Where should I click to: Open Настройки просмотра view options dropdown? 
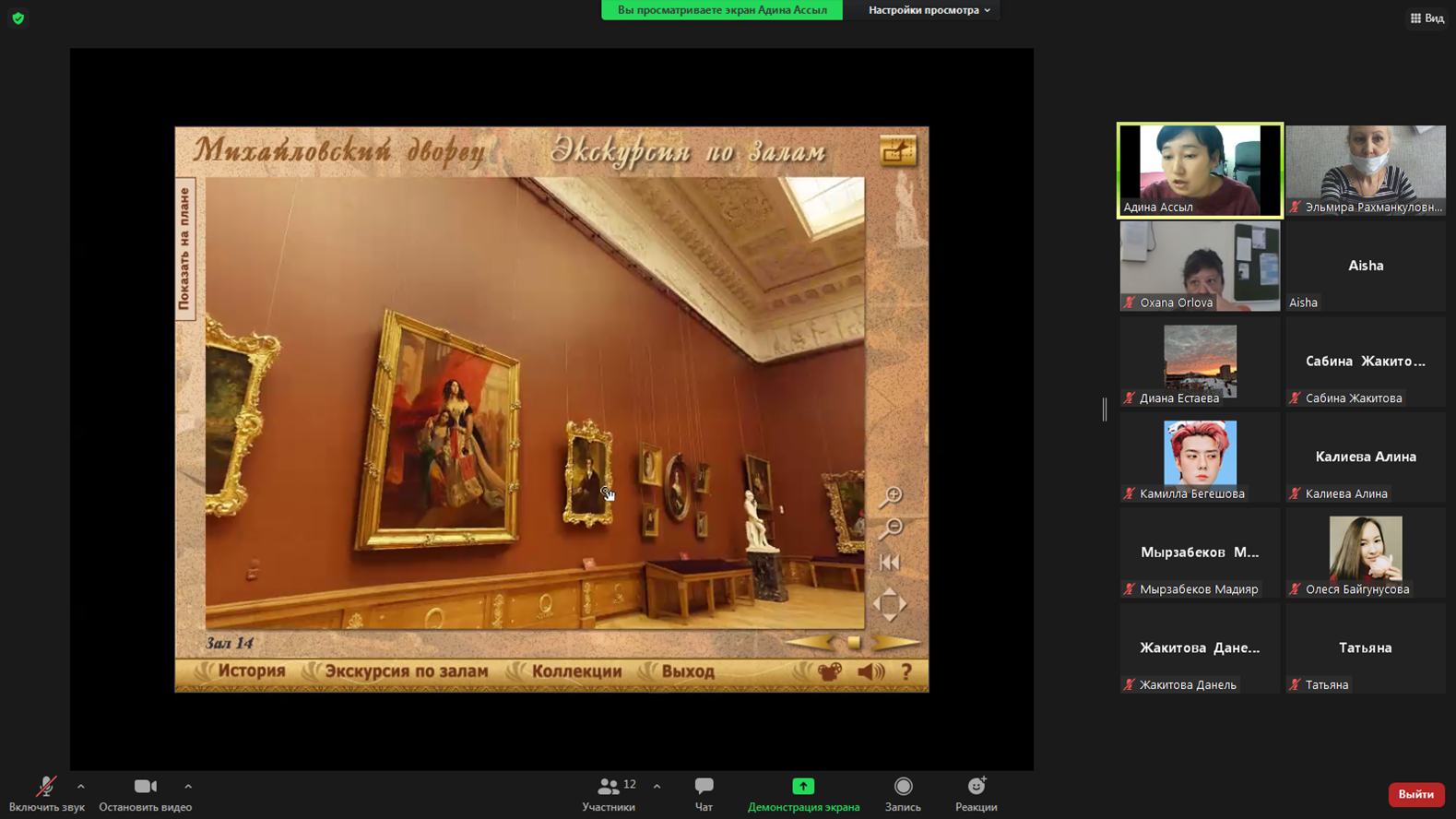point(929,10)
